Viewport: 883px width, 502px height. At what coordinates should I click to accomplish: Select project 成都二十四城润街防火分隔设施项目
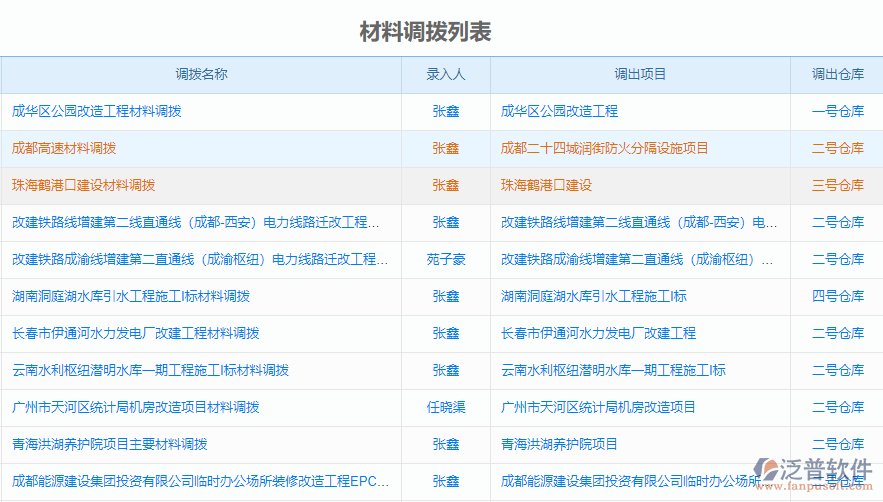coord(604,148)
